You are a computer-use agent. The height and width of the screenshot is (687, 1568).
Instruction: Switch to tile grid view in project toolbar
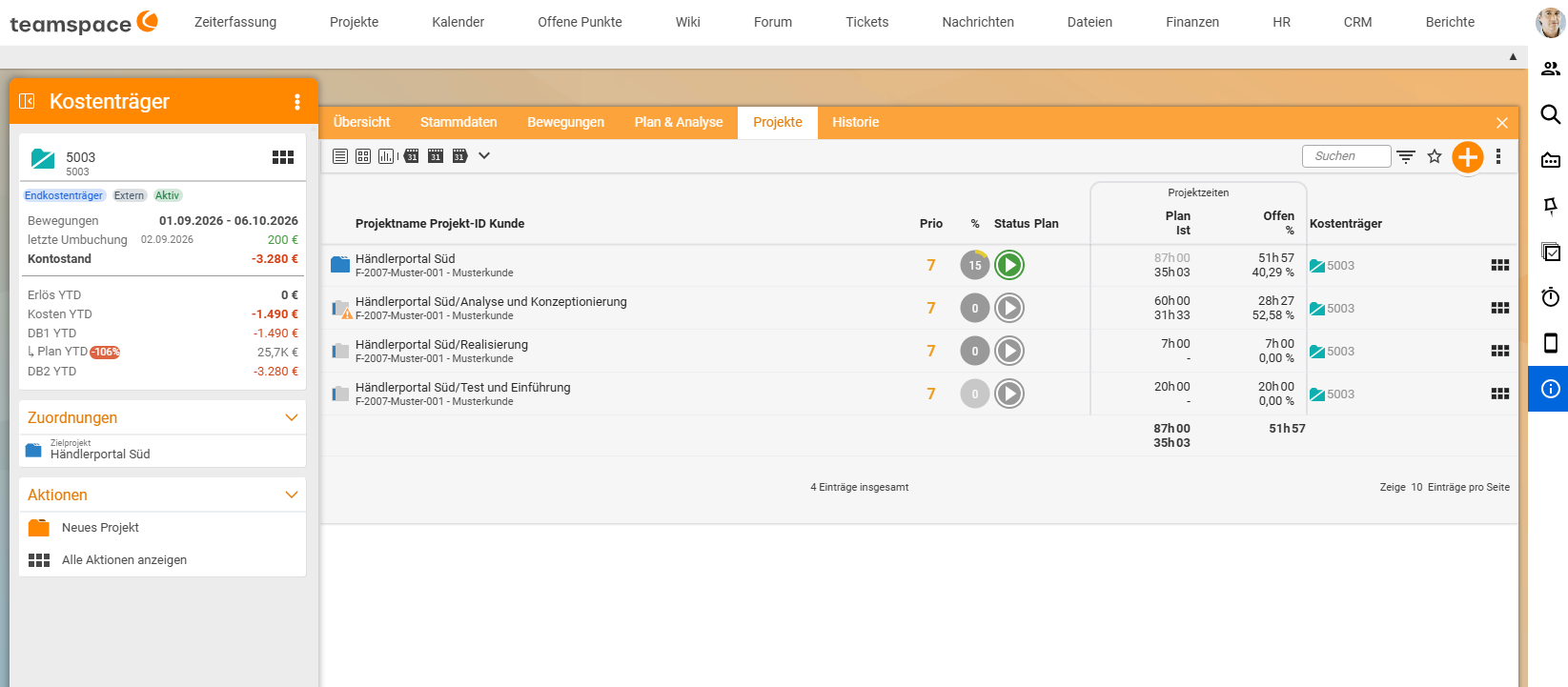pos(363,156)
